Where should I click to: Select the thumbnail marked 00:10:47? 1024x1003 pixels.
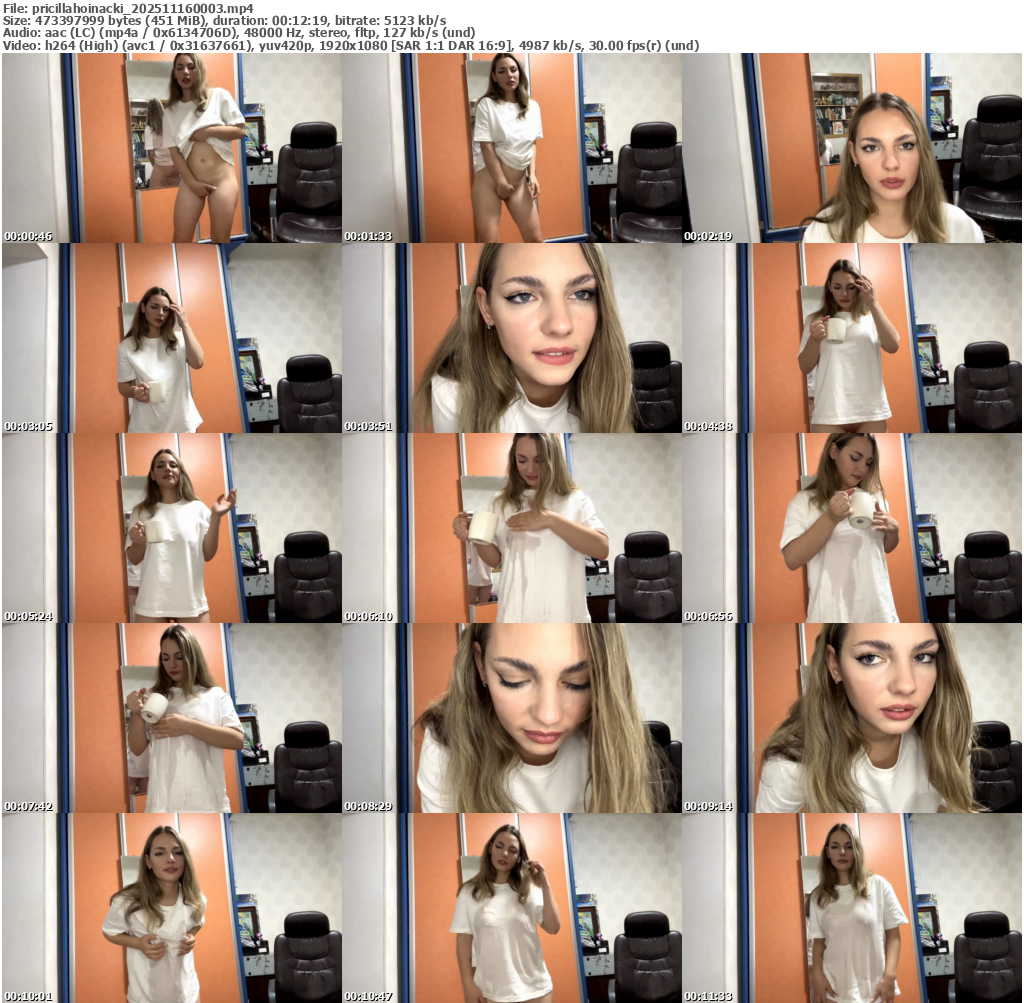[x=512, y=908]
